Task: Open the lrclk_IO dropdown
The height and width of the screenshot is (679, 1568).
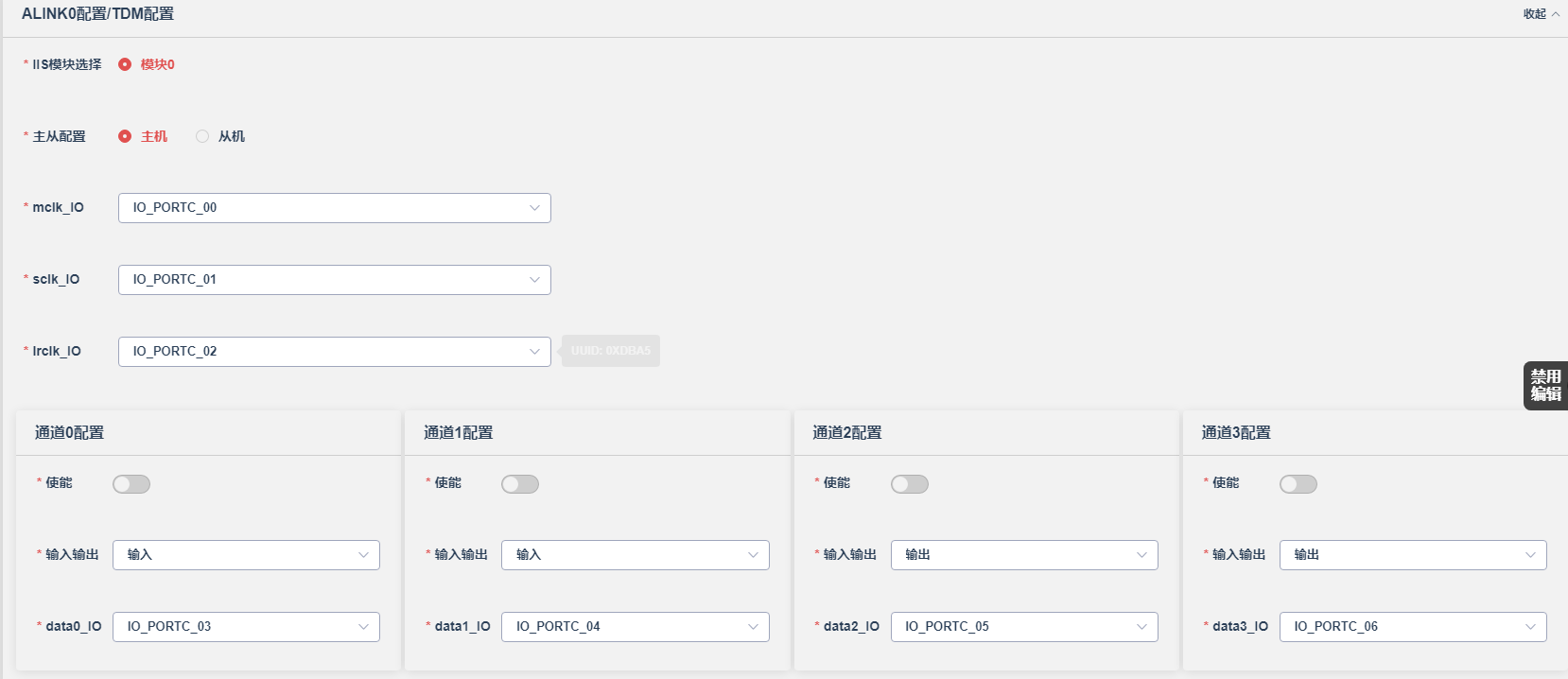Action: coord(335,352)
